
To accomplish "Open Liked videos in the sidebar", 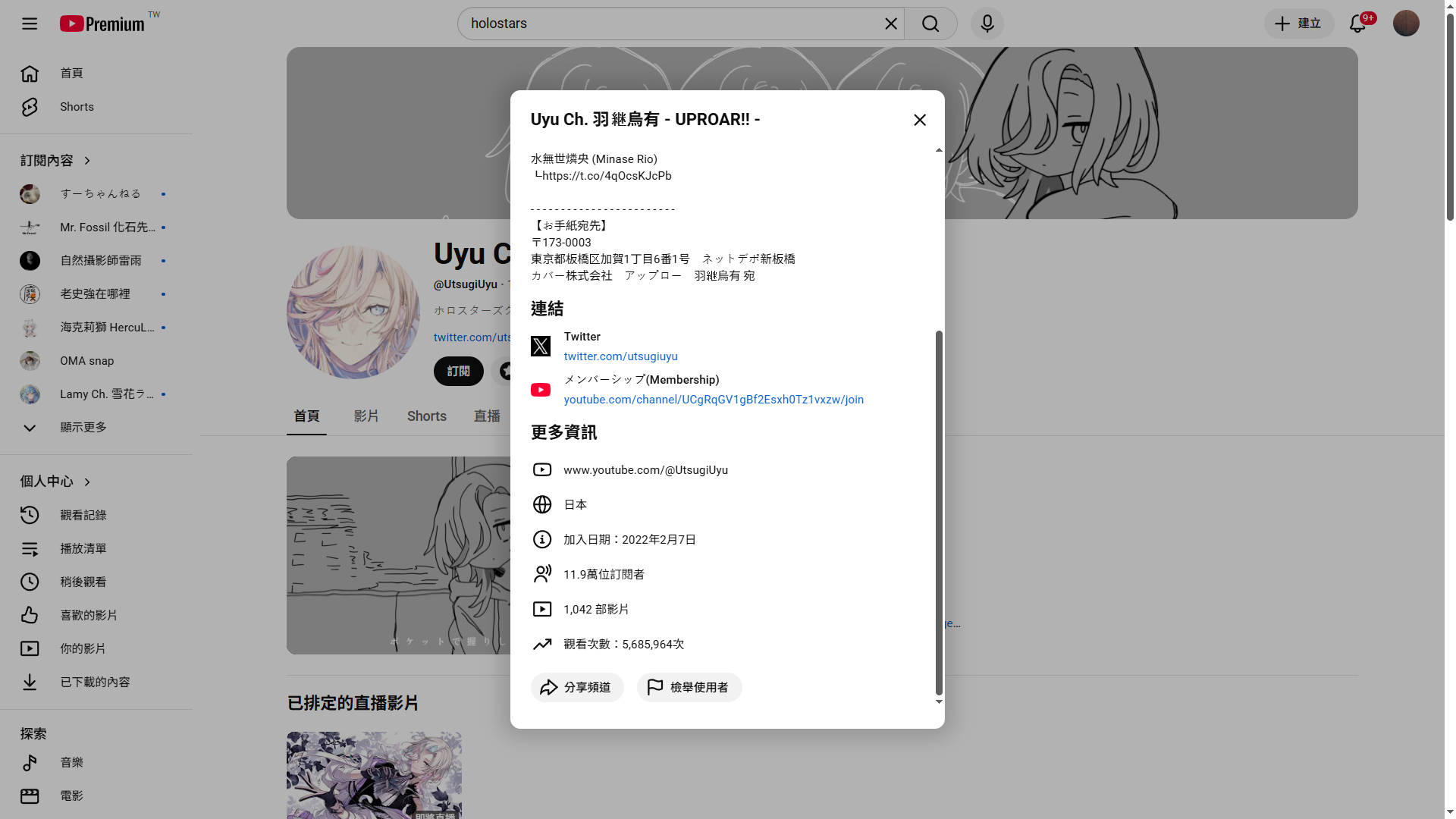I will point(88,615).
